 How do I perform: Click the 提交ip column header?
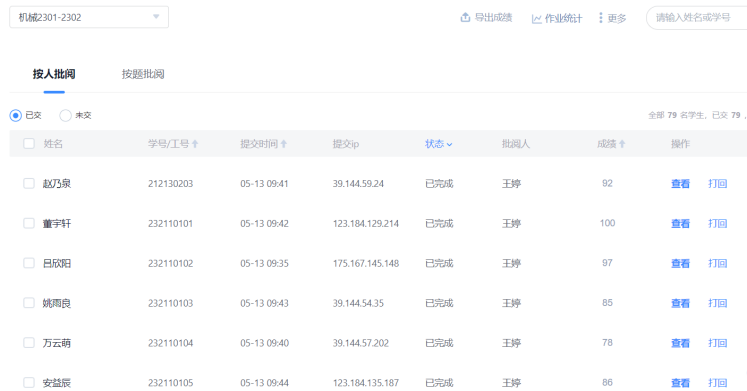[346, 144]
